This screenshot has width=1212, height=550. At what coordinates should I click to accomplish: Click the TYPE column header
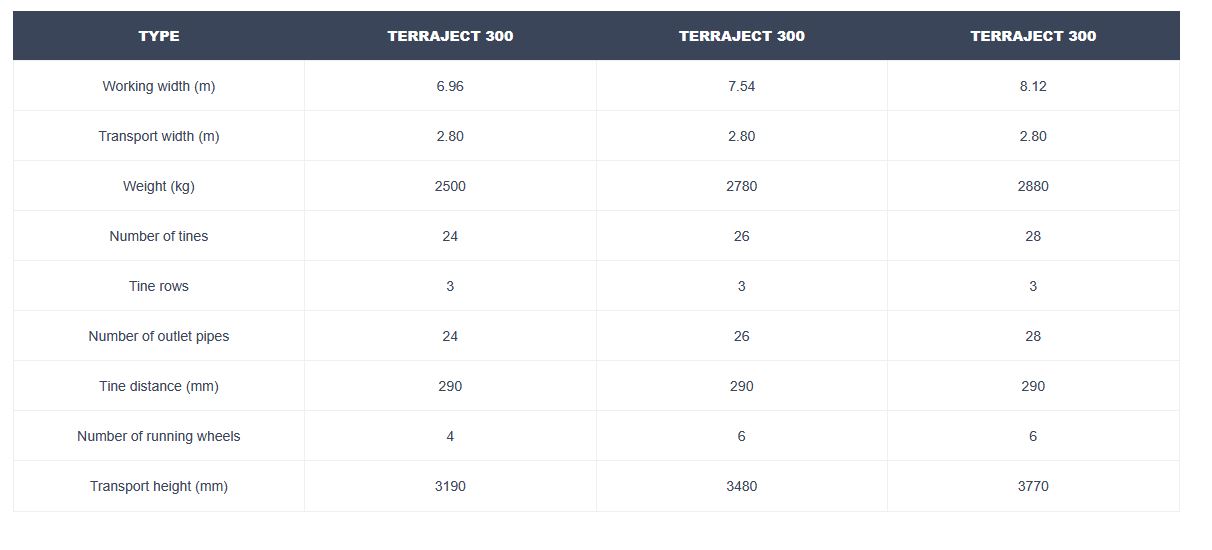pos(159,36)
